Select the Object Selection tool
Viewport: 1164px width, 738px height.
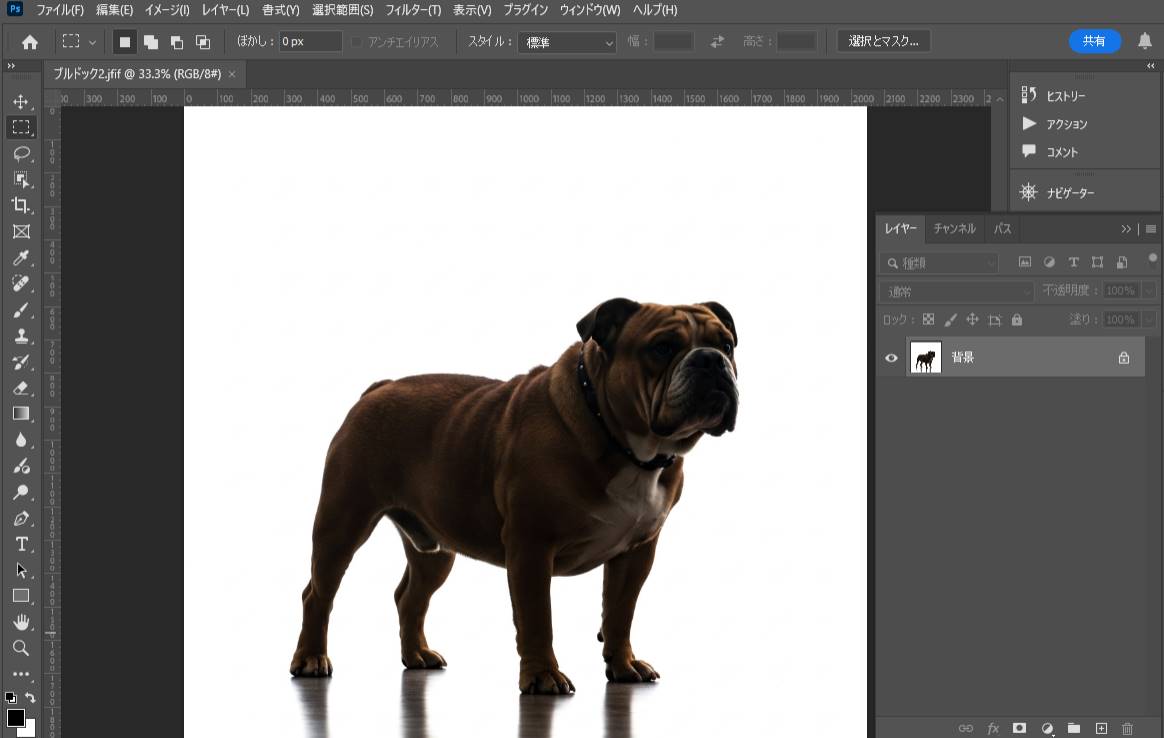(x=21, y=180)
